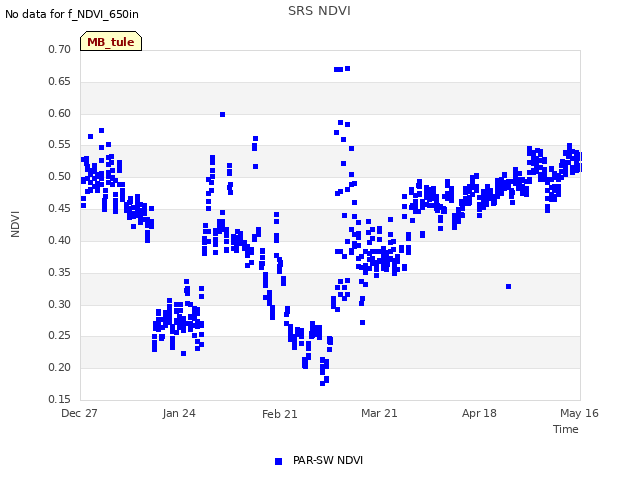Click the 0.70 y-axis value
This screenshot has width=640, height=480.
[x=59, y=49]
